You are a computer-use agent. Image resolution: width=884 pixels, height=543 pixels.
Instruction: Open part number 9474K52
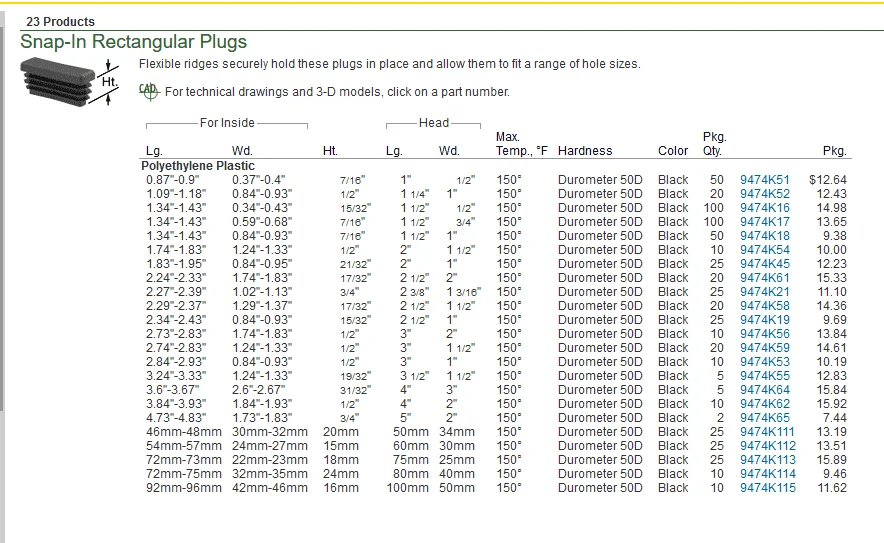pyautogui.click(x=764, y=194)
